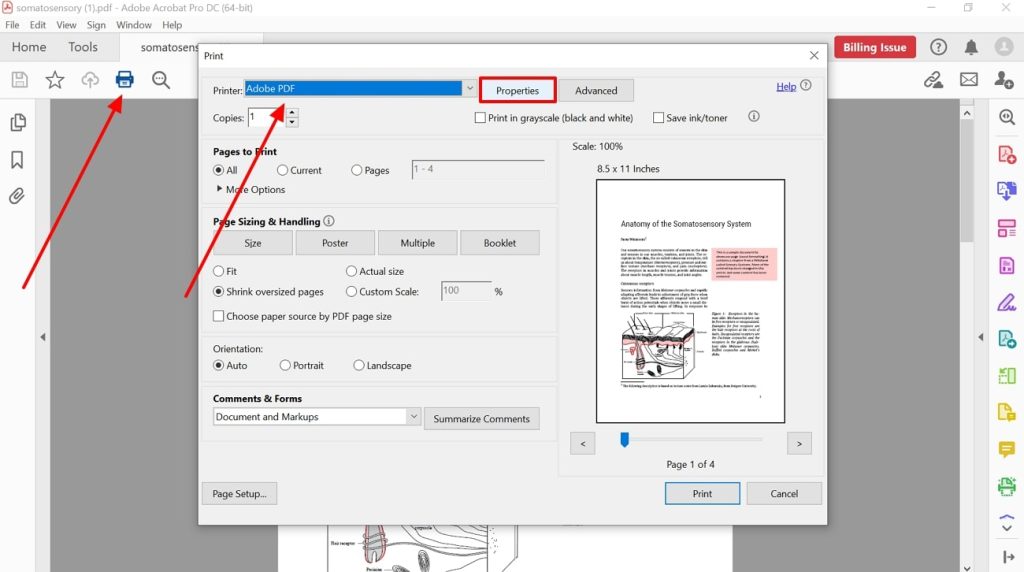Click the Summarize Comments button
Screen dimensions: 1024x572
pyautogui.click(x=482, y=419)
